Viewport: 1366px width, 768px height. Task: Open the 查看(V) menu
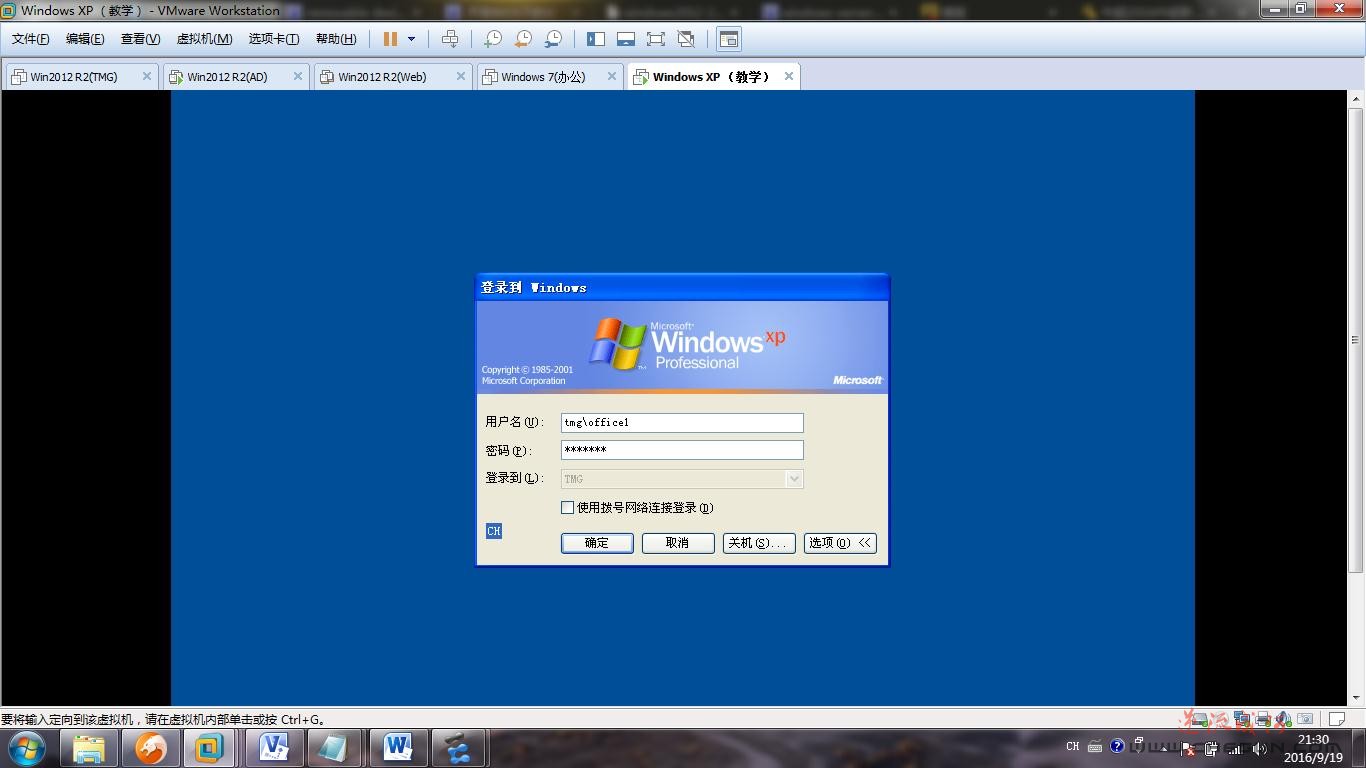140,39
